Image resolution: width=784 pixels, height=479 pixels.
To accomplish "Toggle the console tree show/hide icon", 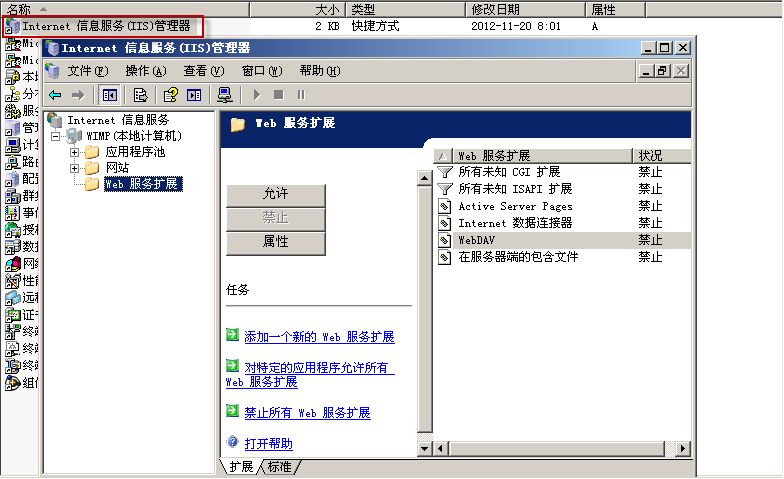I will pos(110,95).
